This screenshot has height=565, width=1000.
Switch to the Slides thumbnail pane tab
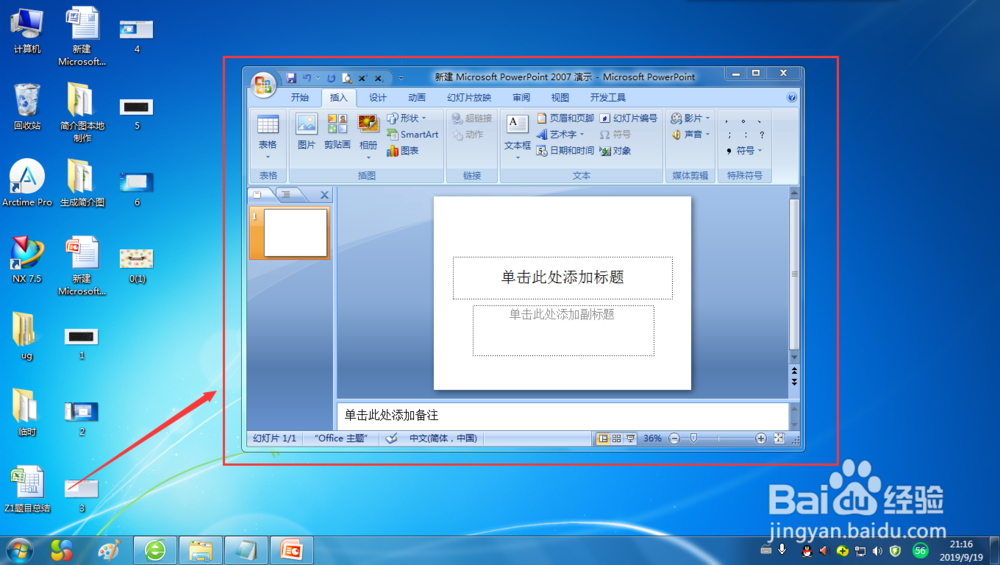click(259, 194)
